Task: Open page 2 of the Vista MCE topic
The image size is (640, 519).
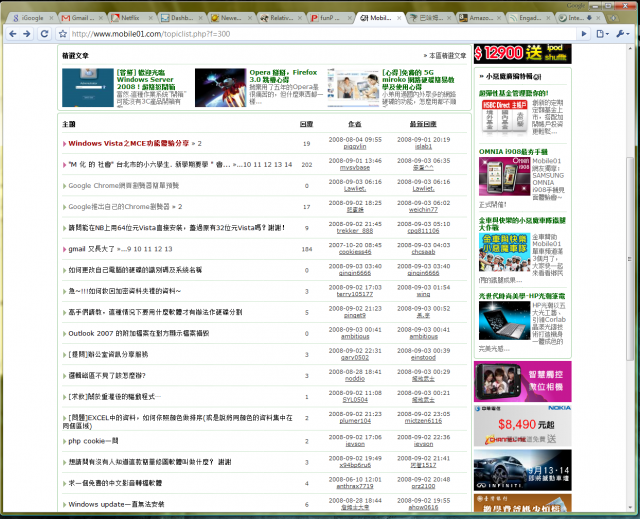Action: pyautogui.click(x=199, y=144)
